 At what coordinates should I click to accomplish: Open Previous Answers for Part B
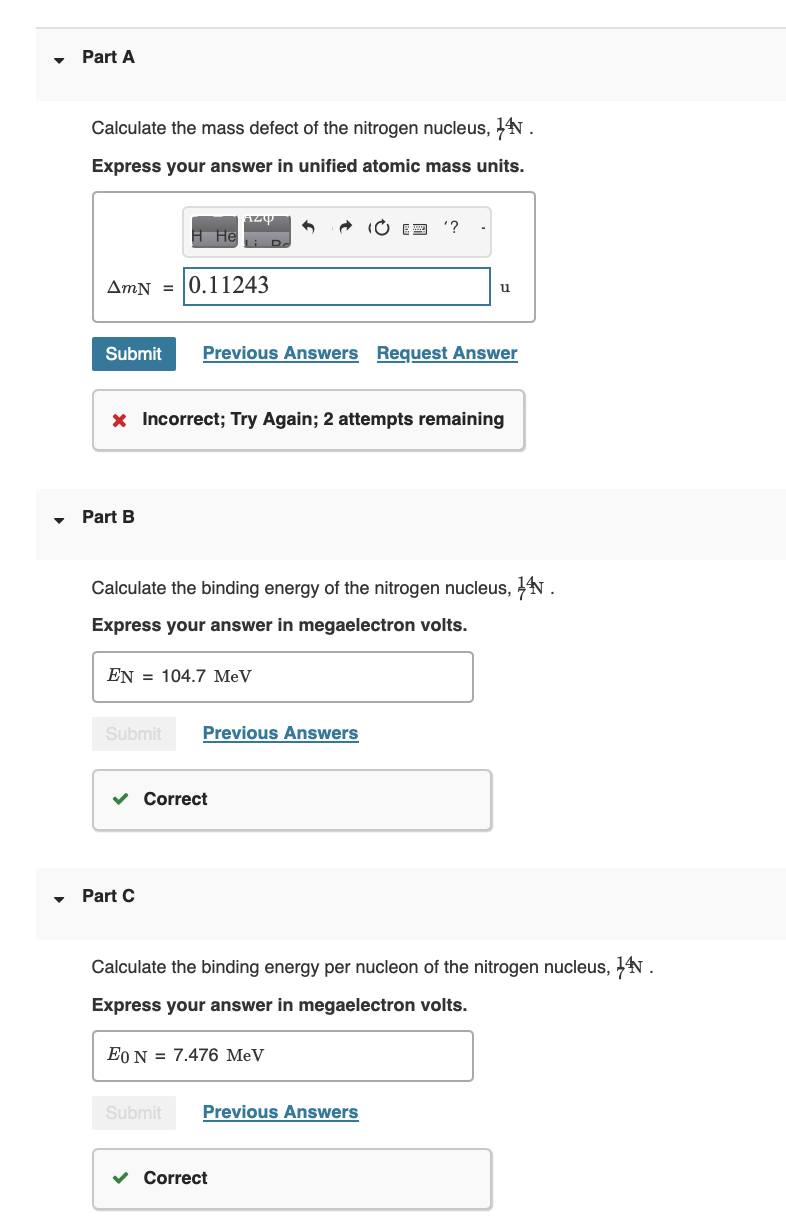click(280, 733)
